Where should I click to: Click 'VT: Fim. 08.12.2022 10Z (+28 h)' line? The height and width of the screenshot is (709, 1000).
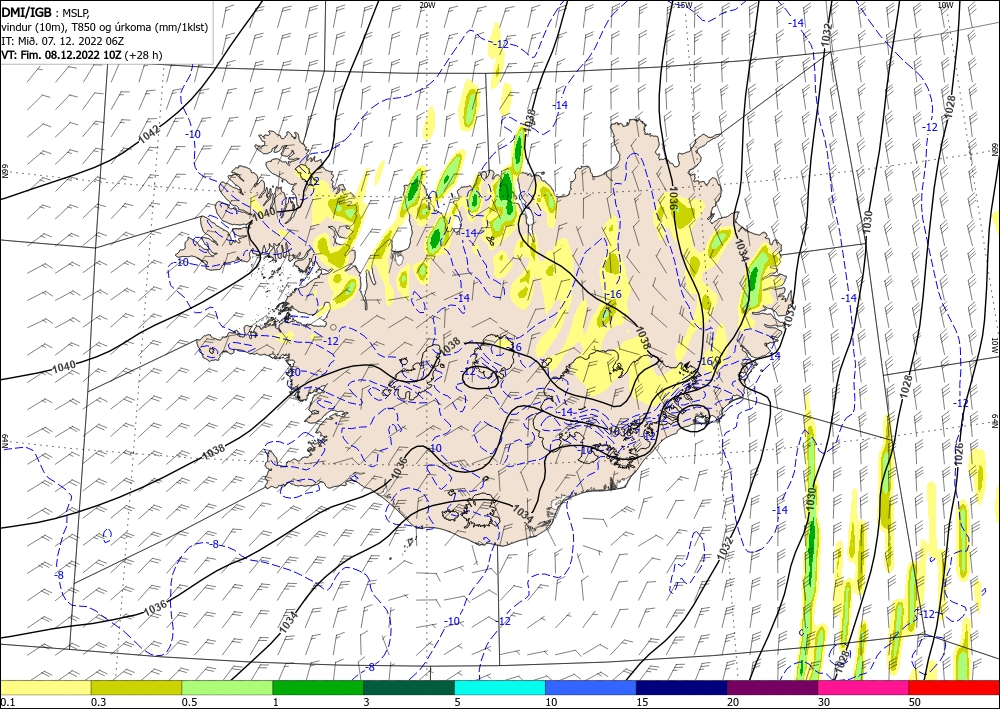tap(82, 55)
